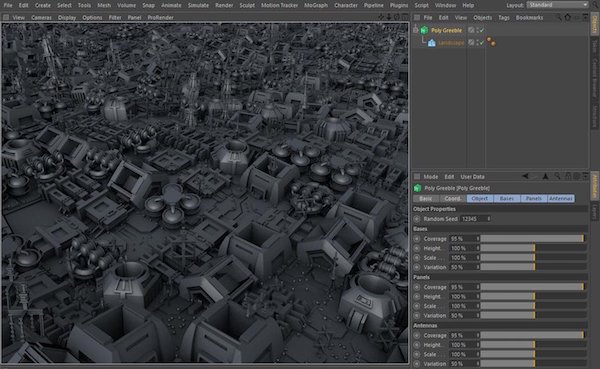600x369 pixels.
Task: Toggle the Attribute Manager lock icon
Action: [568, 176]
